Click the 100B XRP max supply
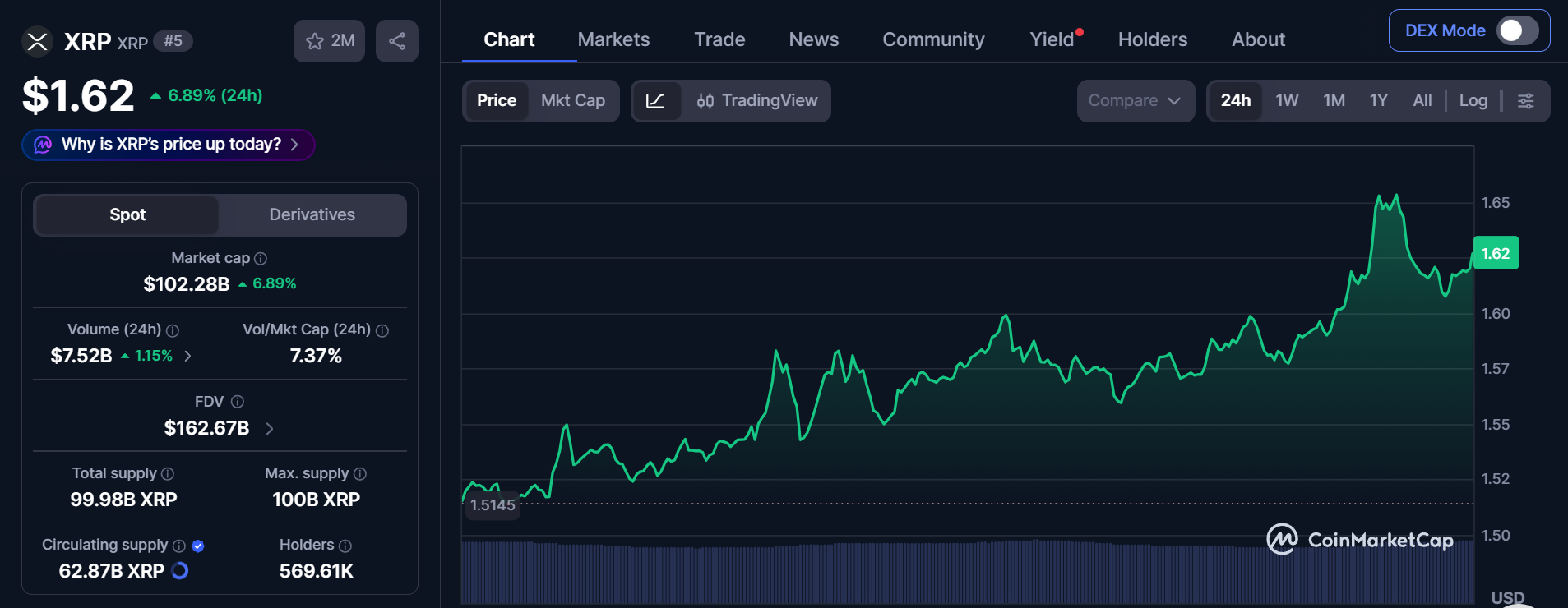This screenshot has width=1568, height=608. tap(316, 500)
